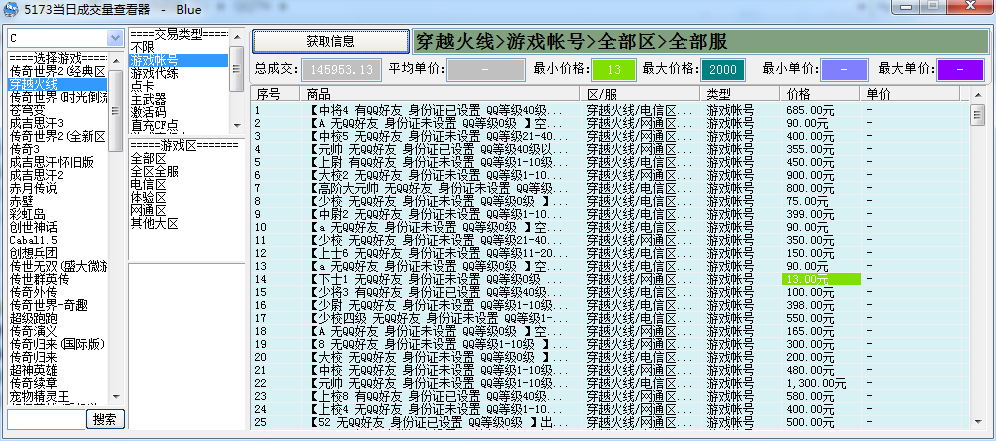The width and height of the screenshot is (996, 441).
Task: Click the 总成交 value 145953.13 field
Action: coord(342,70)
